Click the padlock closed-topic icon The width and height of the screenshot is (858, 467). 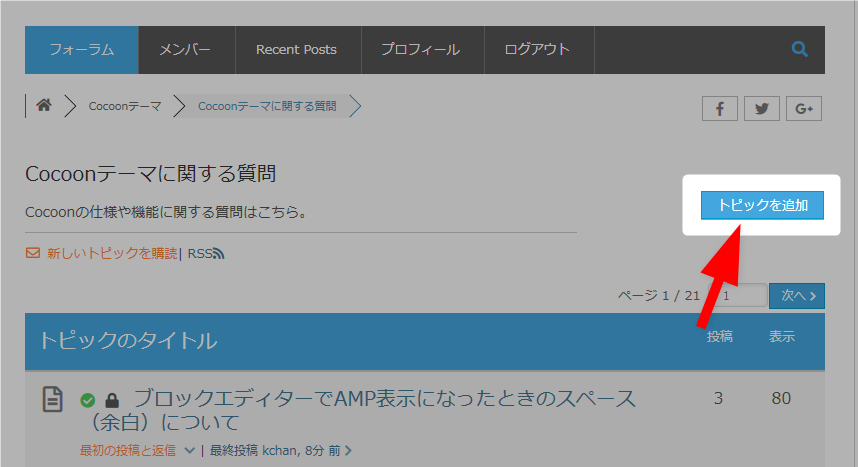click(x=112, y=400)
